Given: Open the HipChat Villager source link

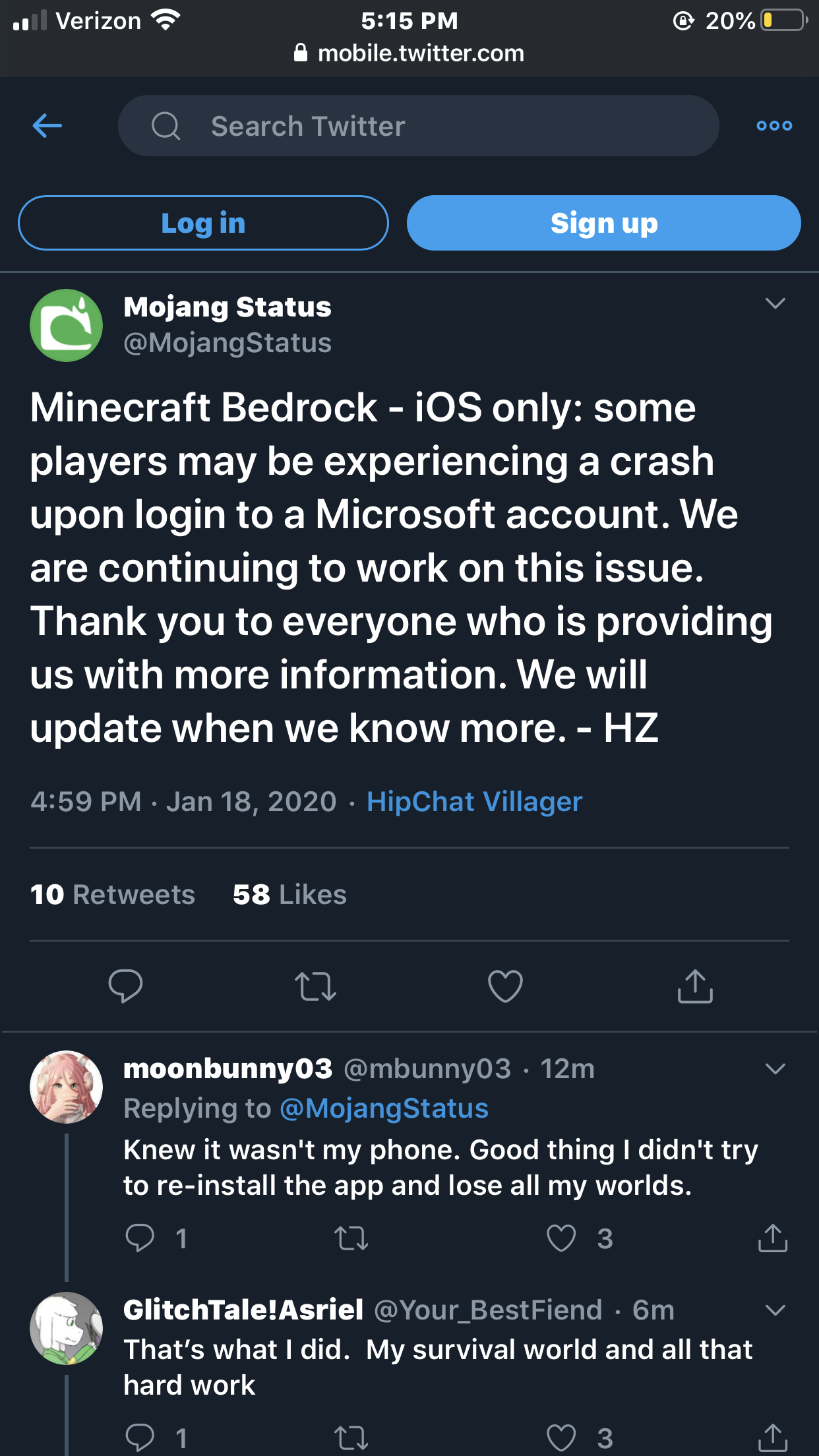Looking at the screenshot, I should click(474, 802).
